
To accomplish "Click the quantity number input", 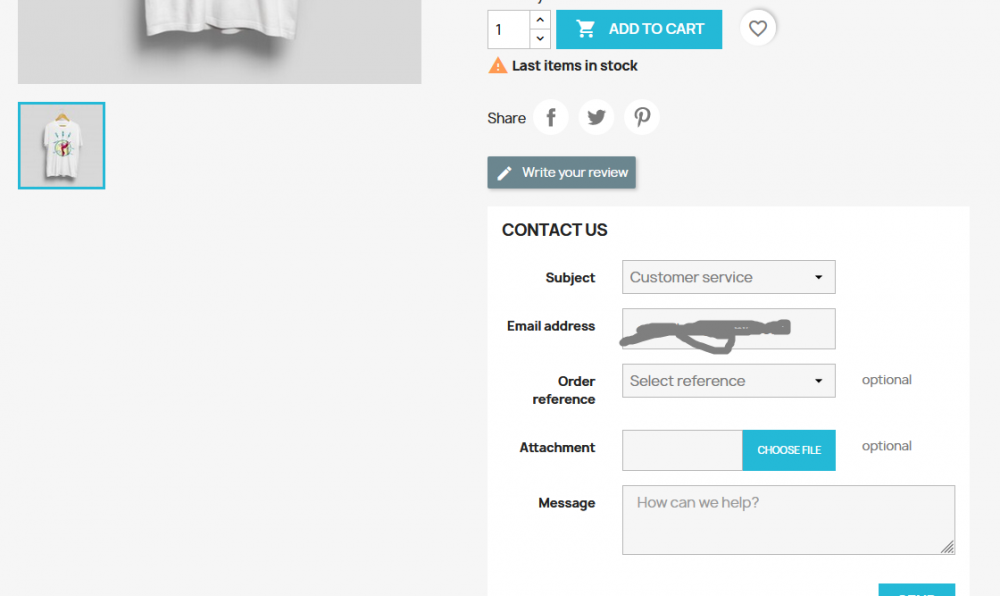I will point(509,29).
